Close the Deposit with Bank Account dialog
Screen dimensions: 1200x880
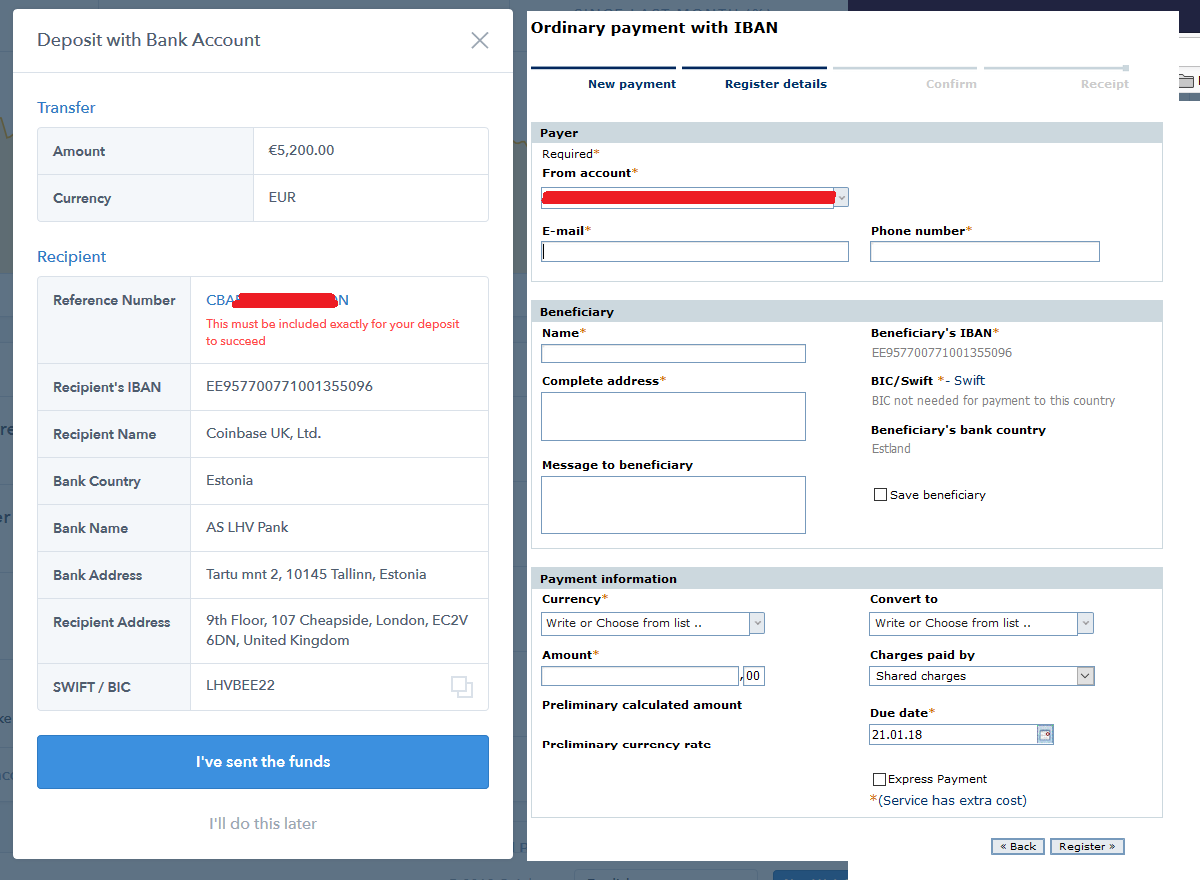coord(480,40)
